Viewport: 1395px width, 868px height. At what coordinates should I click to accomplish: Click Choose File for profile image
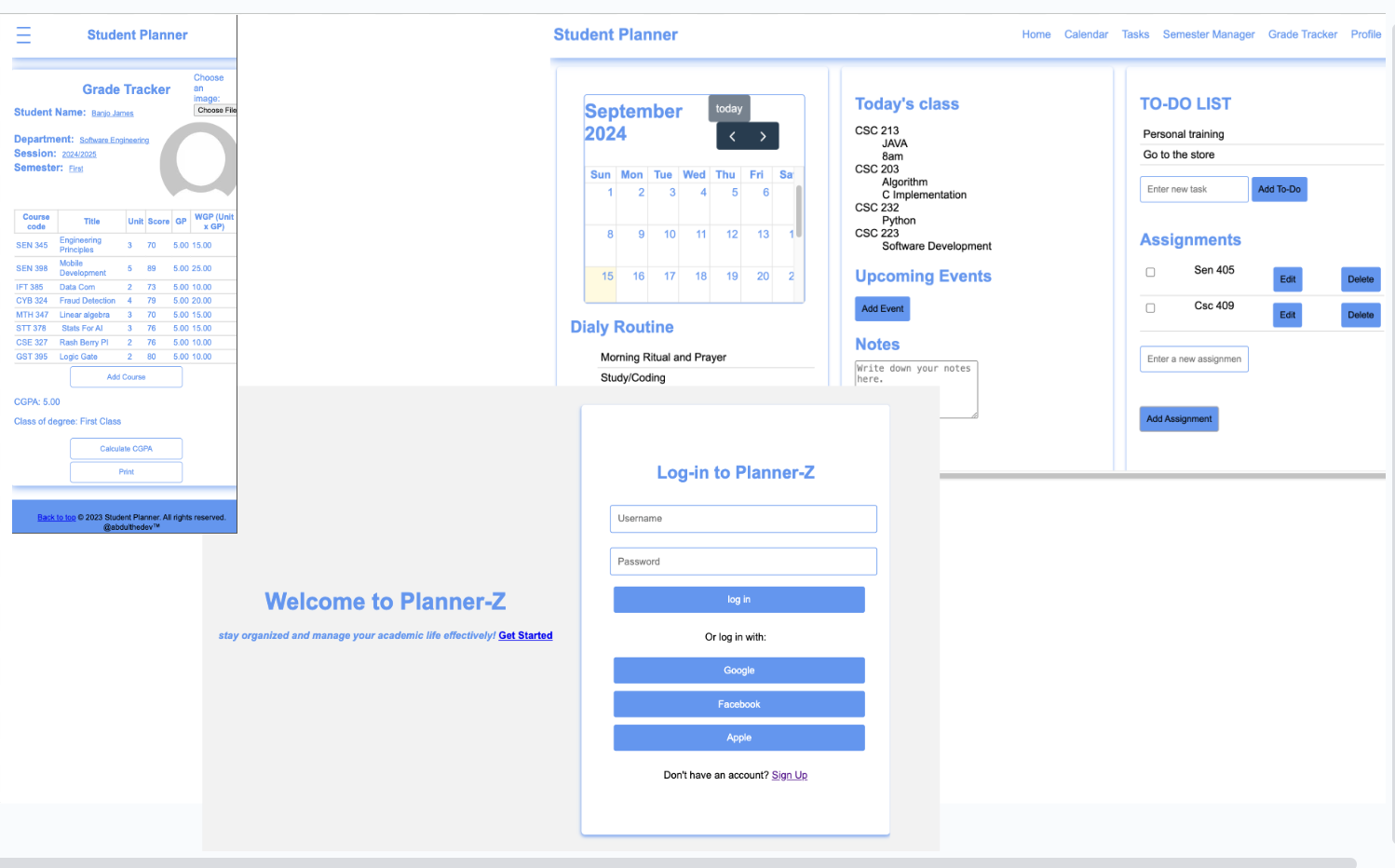click(216, 110)
